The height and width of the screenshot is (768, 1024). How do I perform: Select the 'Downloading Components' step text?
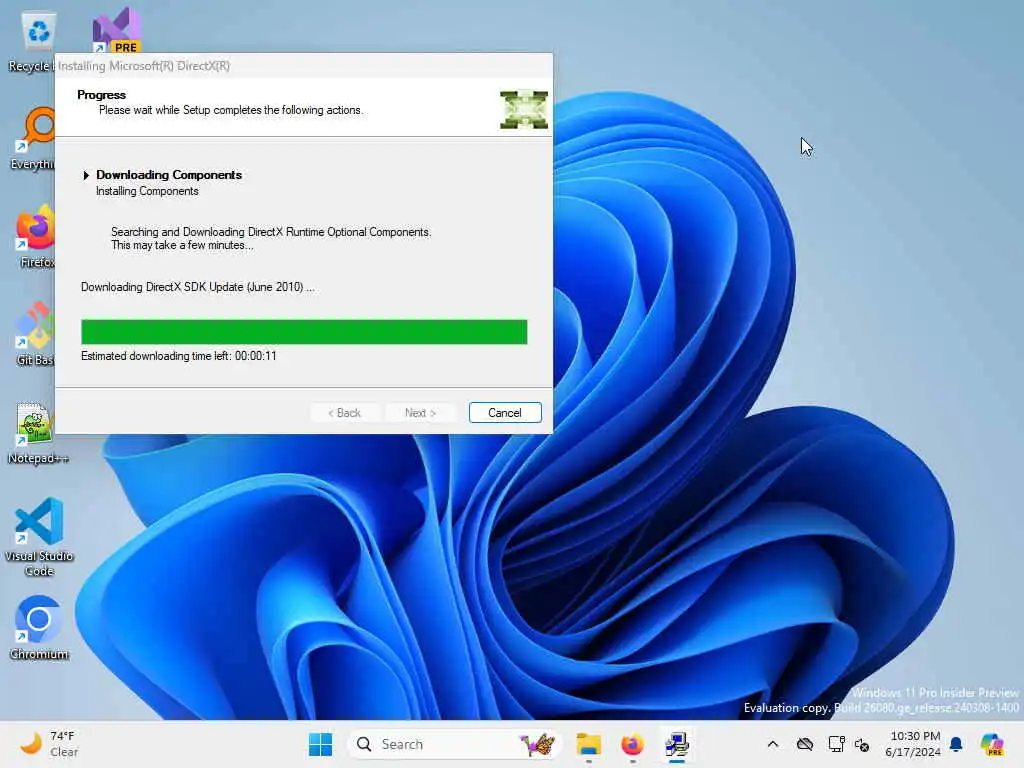(169, 175)
